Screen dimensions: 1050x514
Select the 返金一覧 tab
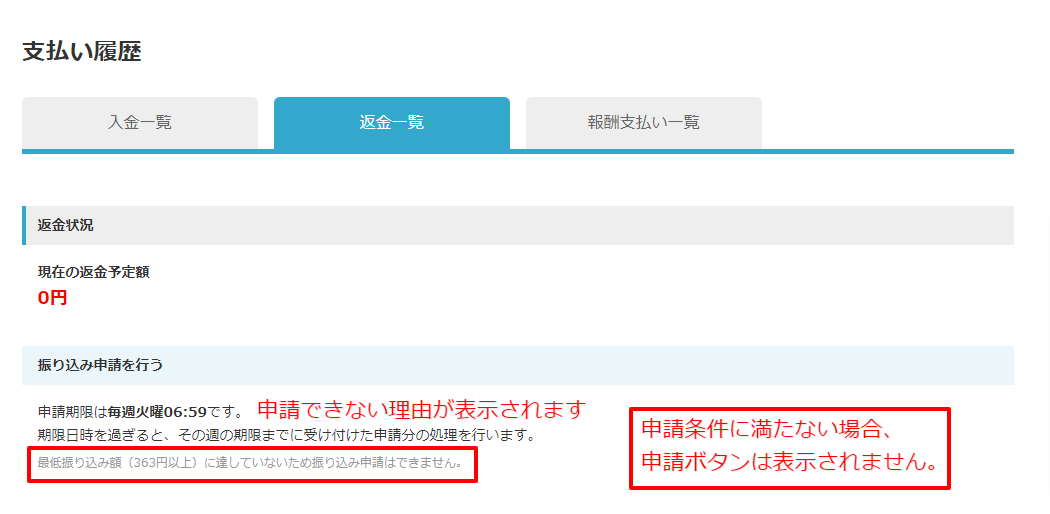392,123
